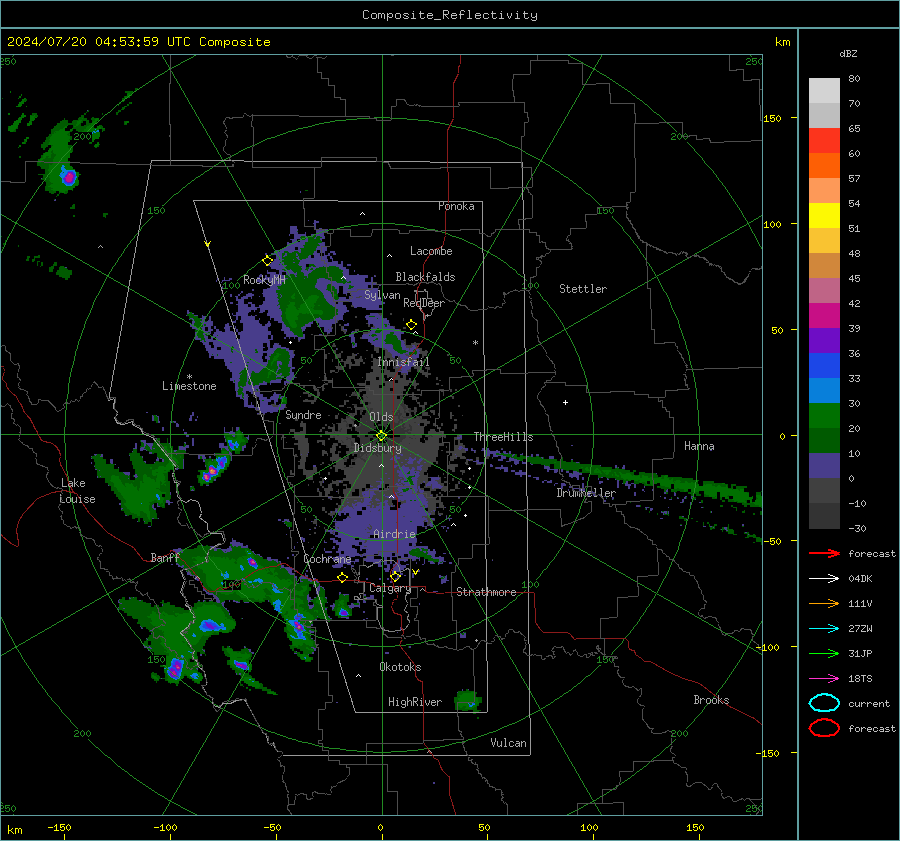Click the HighRiver town label
This screenshot has height=841, width=900.
coord(415,702)
